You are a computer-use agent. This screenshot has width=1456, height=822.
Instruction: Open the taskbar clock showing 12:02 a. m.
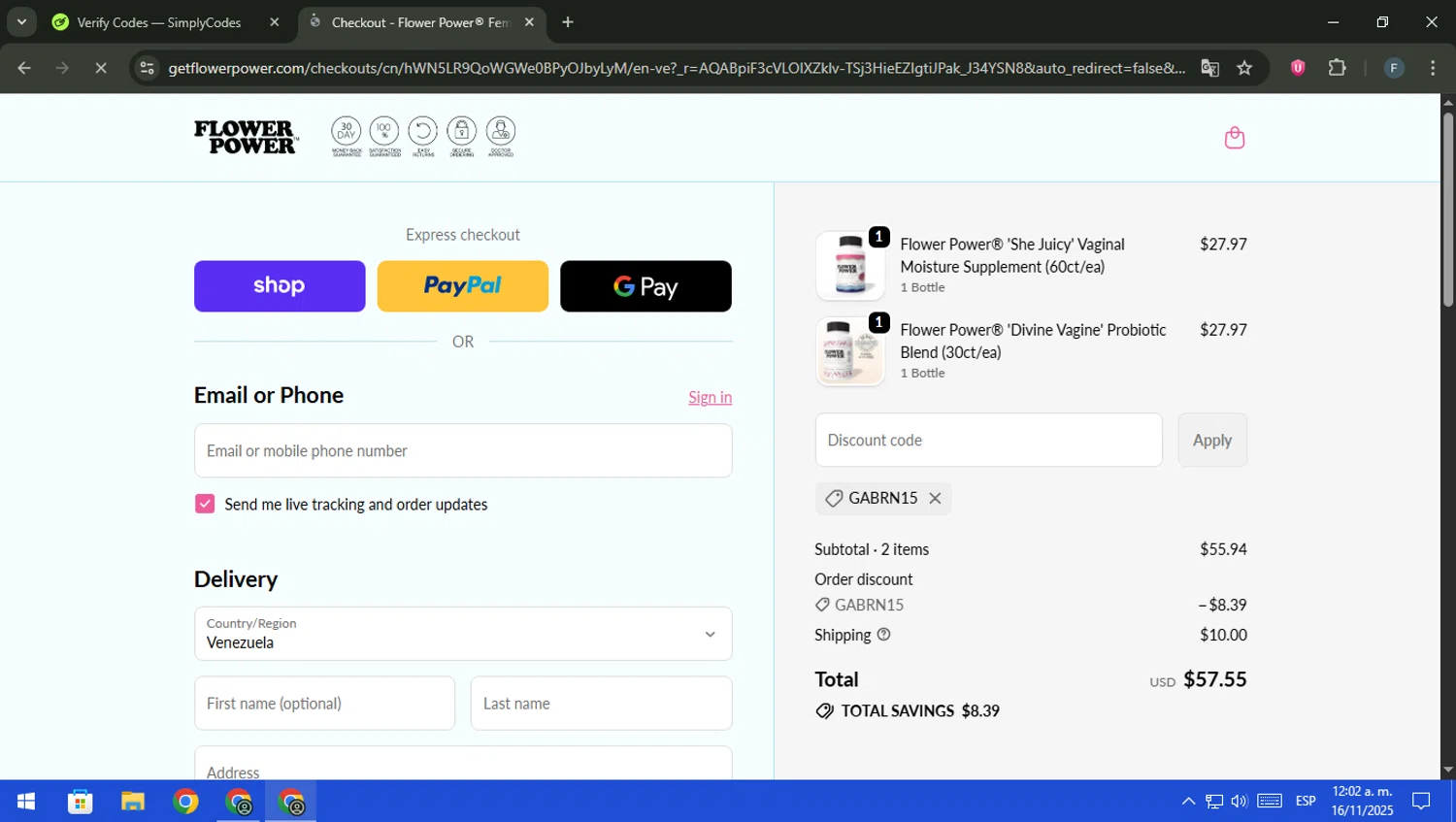pos(1362,802)
